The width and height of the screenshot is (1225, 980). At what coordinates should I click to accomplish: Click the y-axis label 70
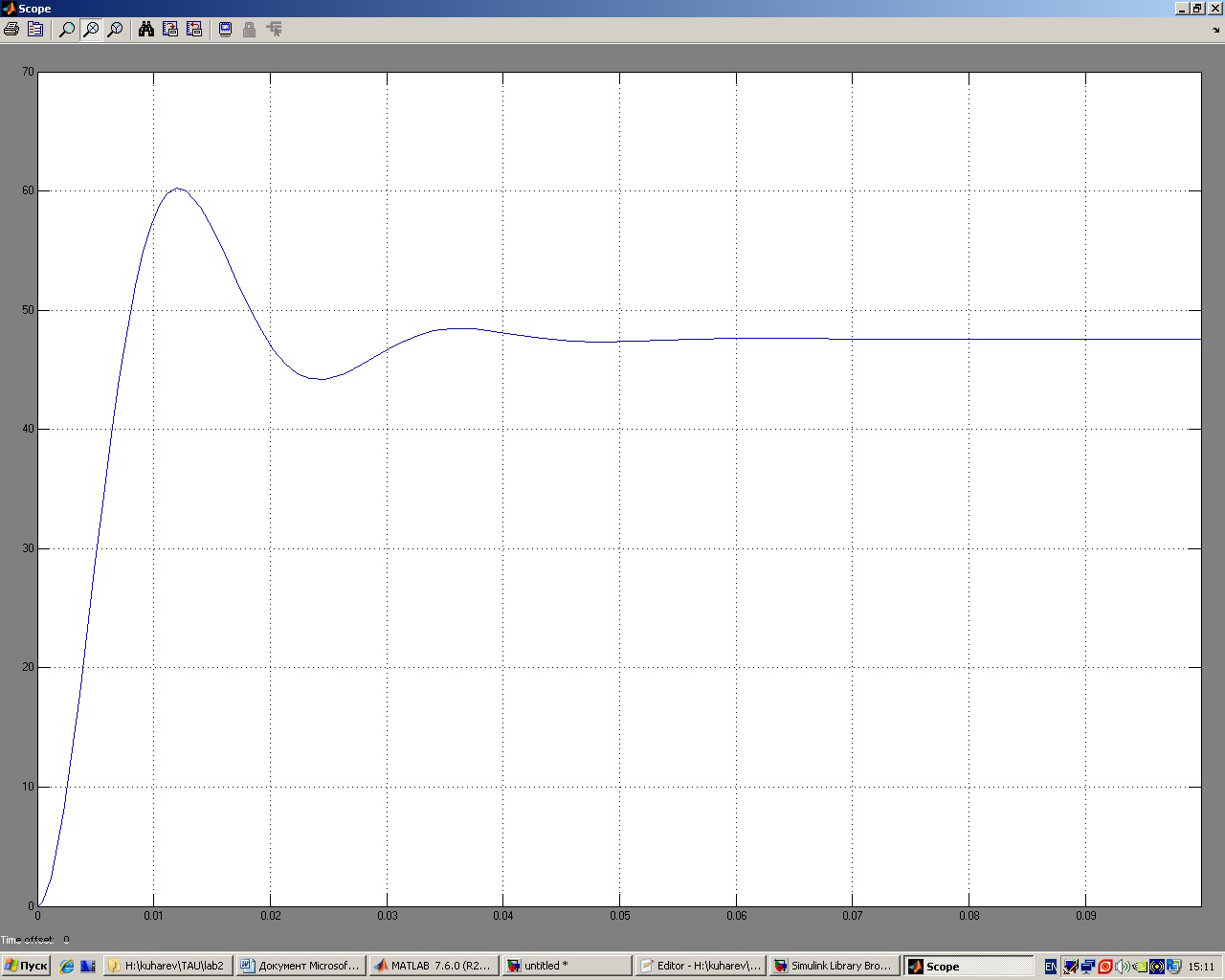[29, 72]
